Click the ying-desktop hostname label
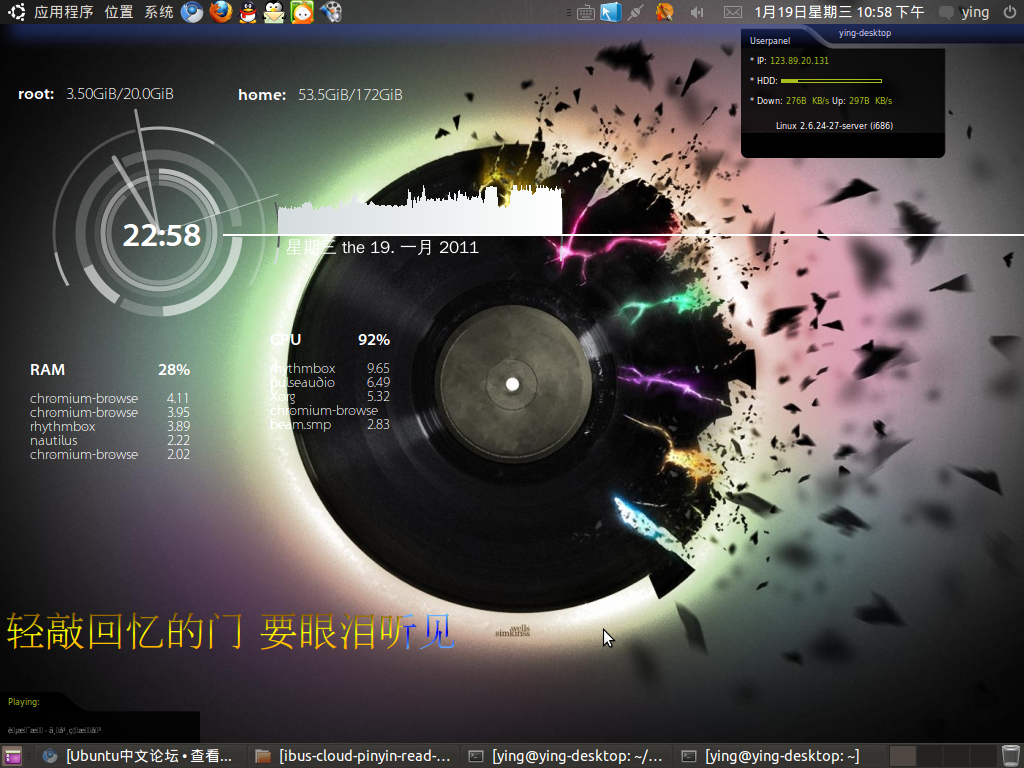Viewport: 1024px width, 768px height. (865, 33)
